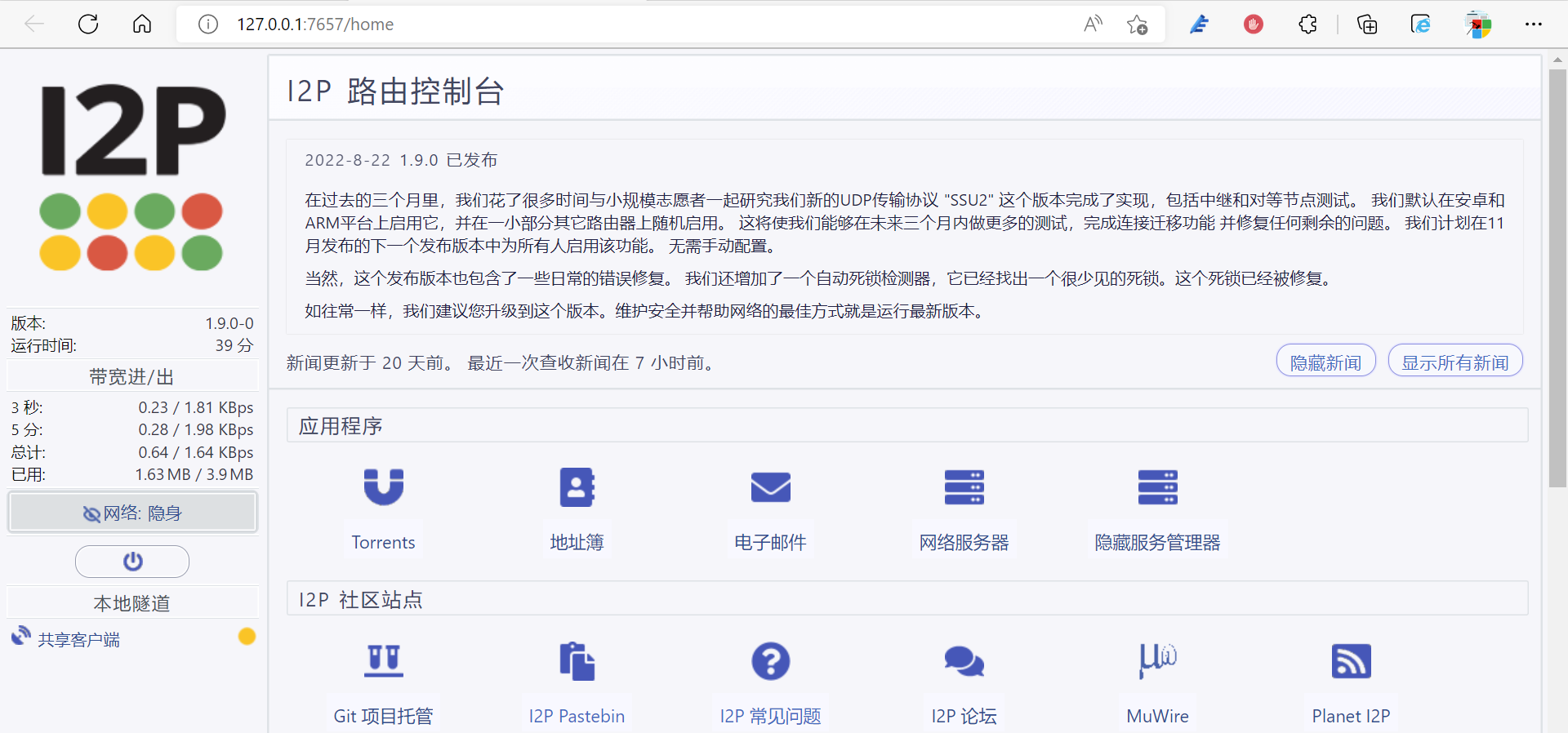Open browser Extensions puzzle icon
The image size is (1568, 733).
pos(1307,24)
